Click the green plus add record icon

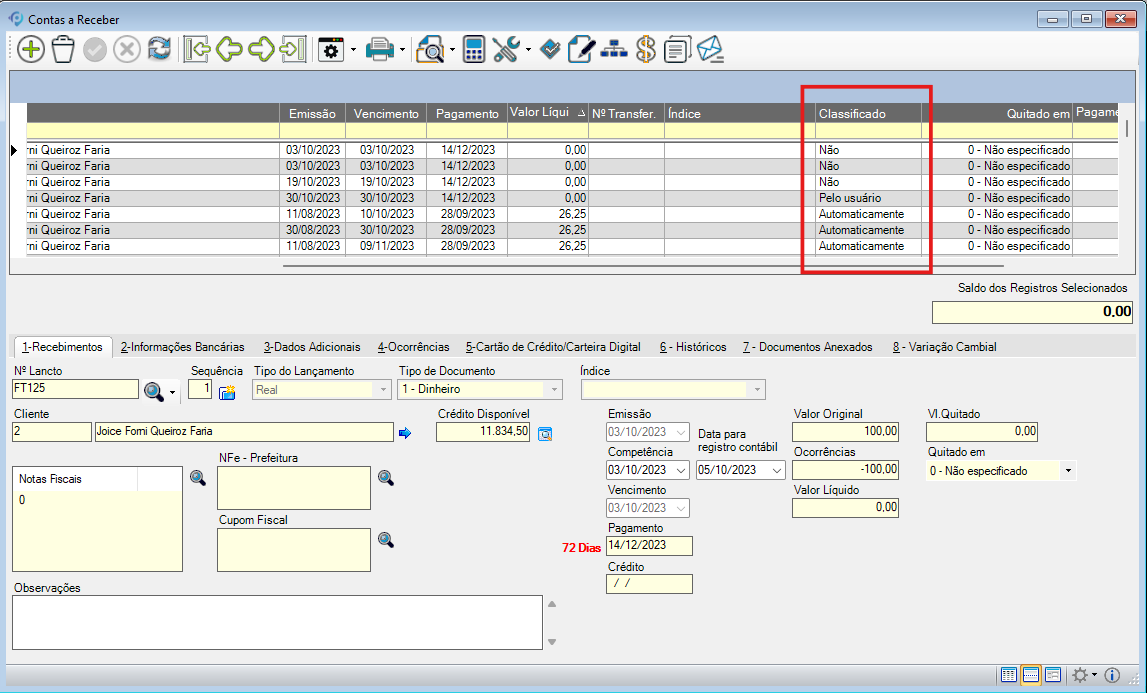(x=31, y=49)
